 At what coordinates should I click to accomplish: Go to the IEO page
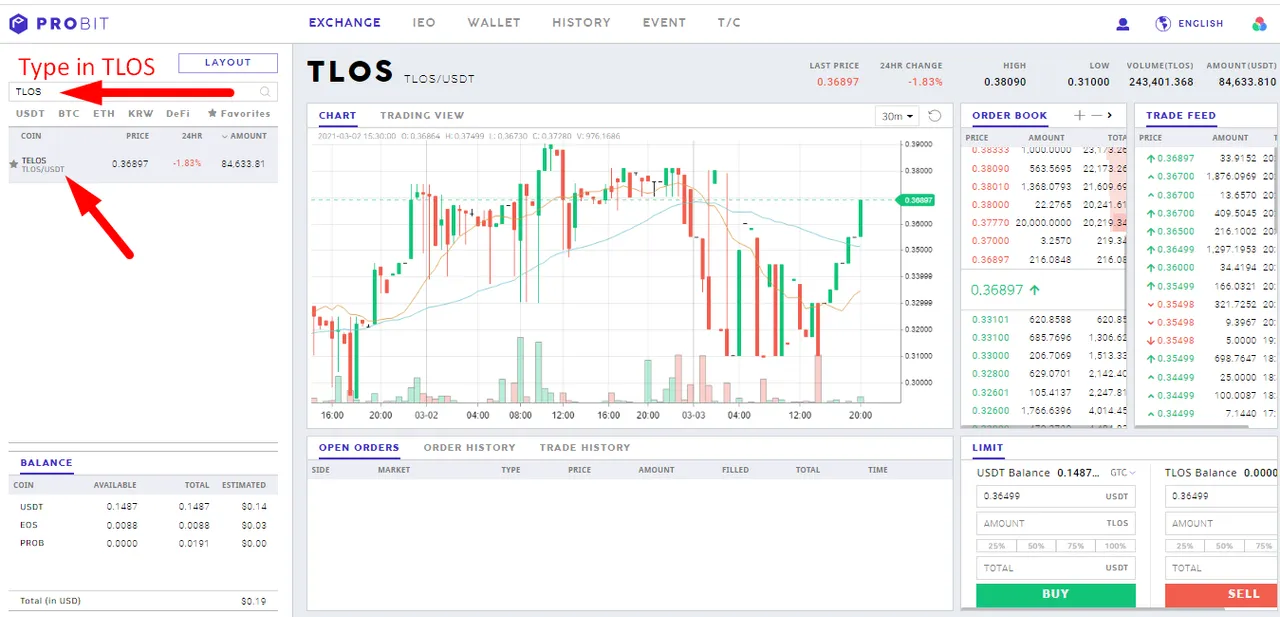click(424, 23)
